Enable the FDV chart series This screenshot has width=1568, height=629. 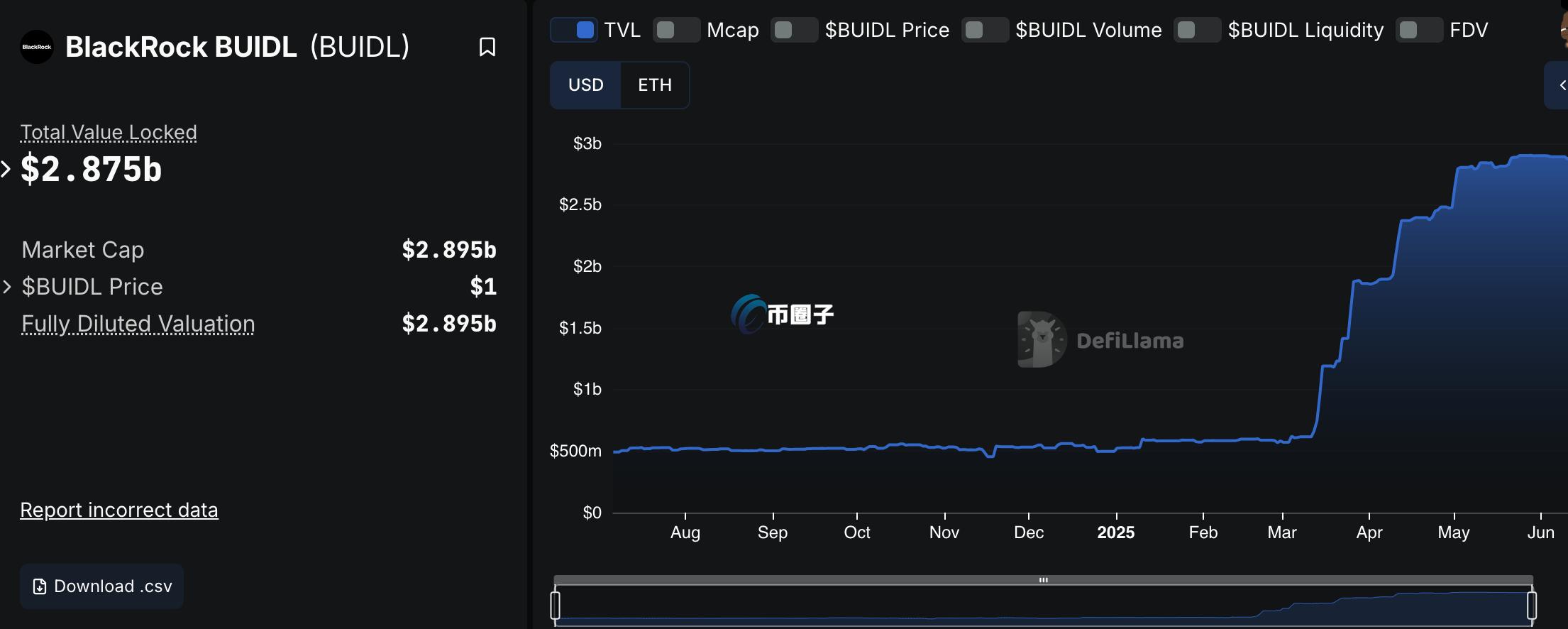coord(1419,30)
